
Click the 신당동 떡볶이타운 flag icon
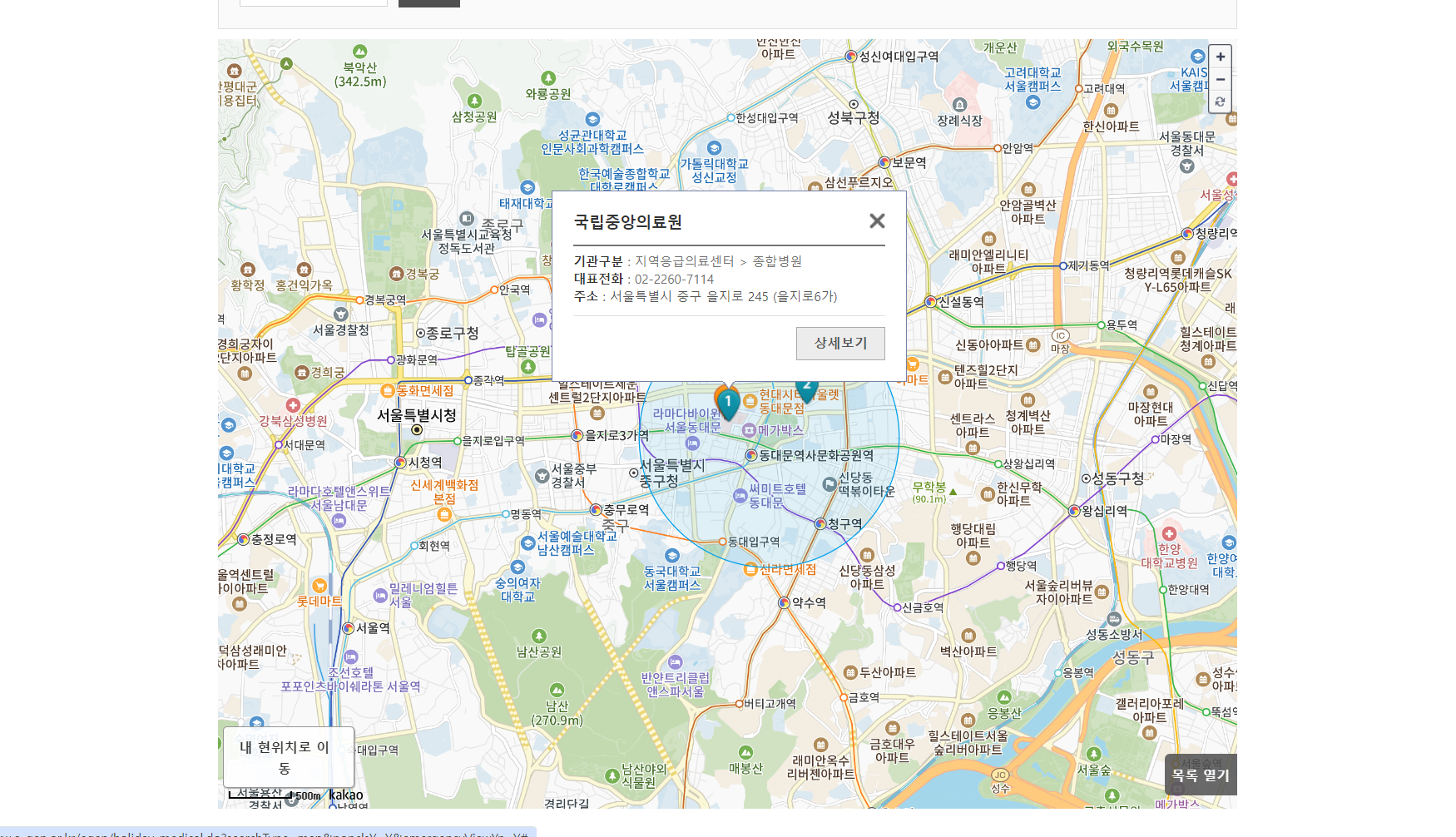(x=830, y=484)
